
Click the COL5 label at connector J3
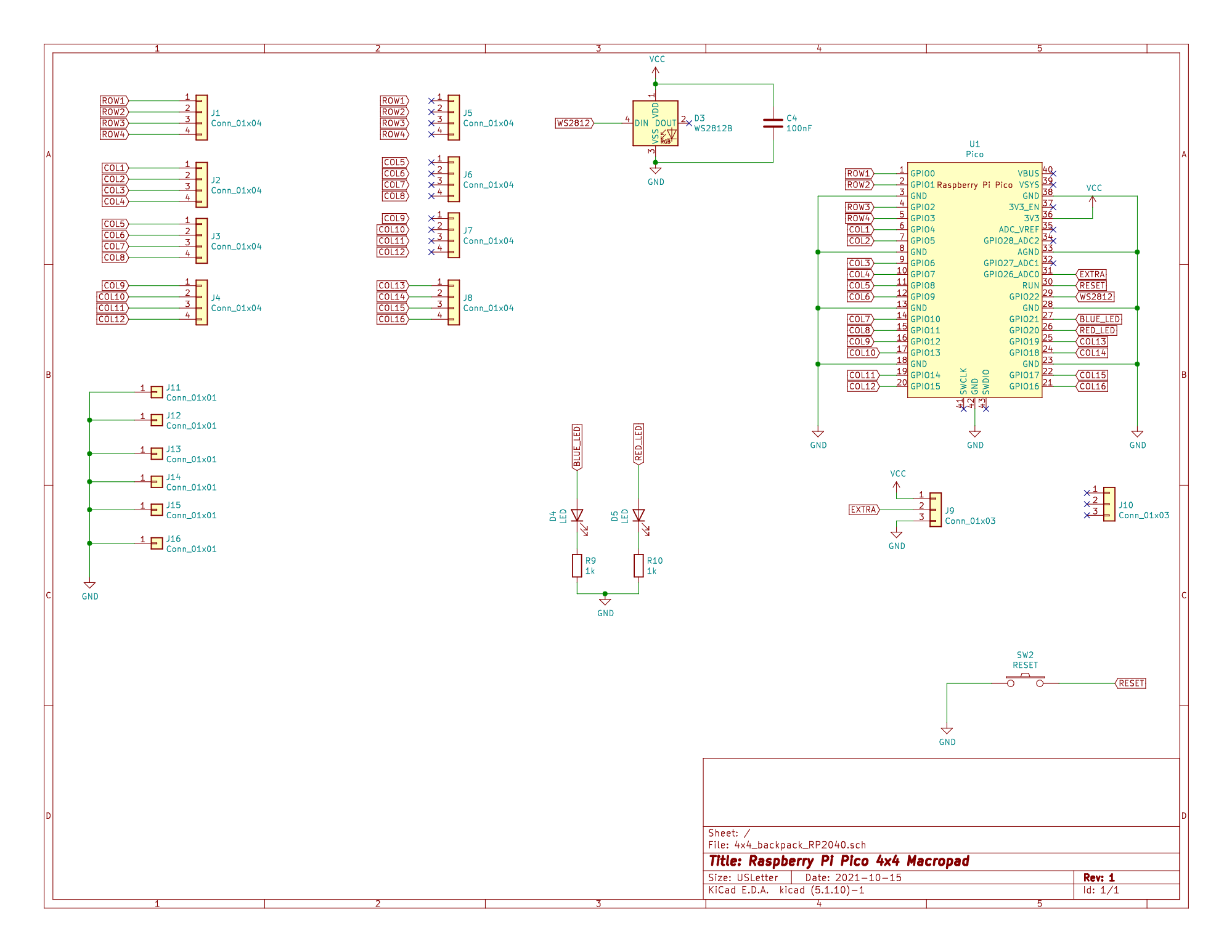coord(115,224)
